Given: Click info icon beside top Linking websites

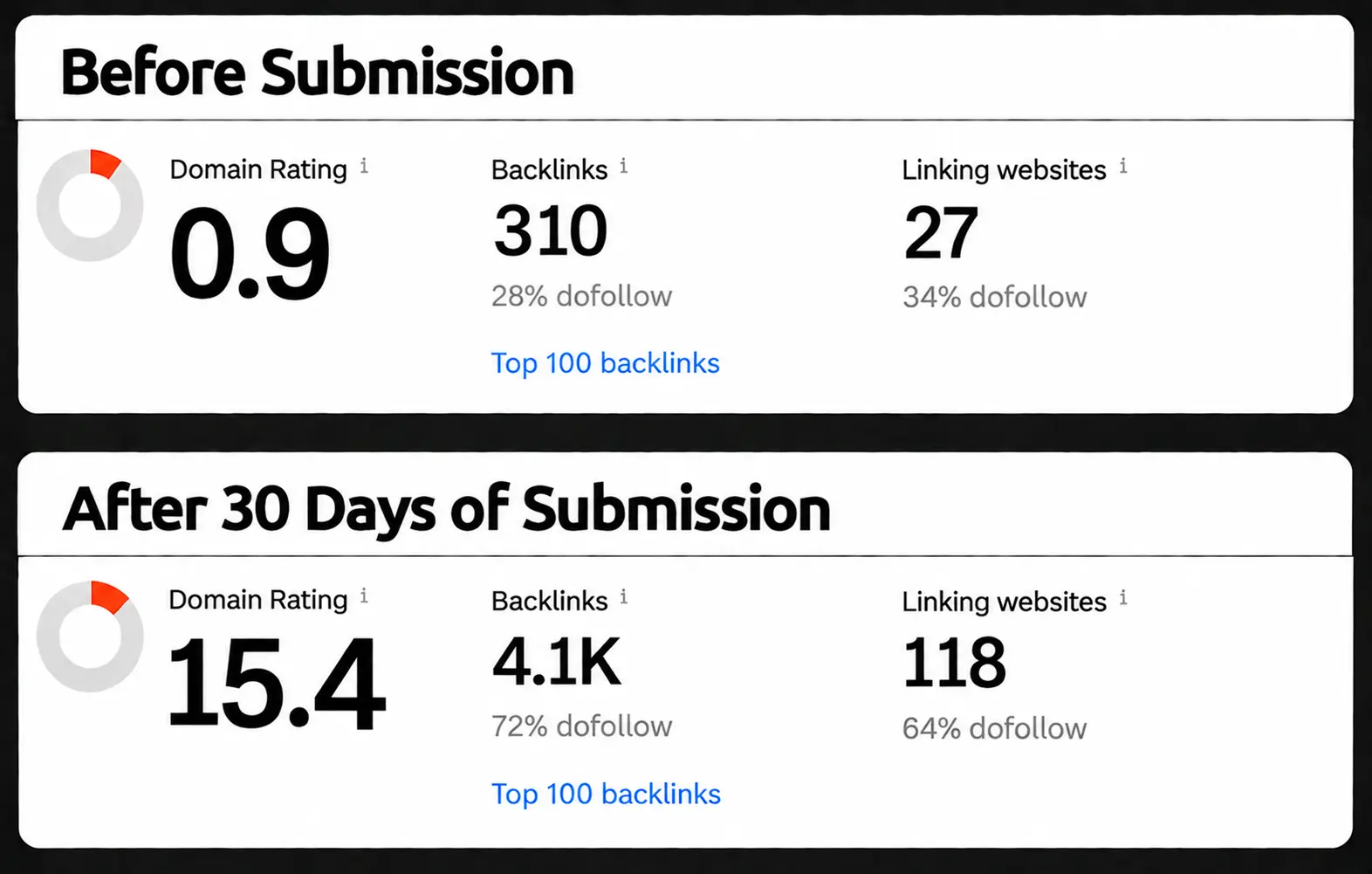Looking at the screenshot, I should [1123, 165].
